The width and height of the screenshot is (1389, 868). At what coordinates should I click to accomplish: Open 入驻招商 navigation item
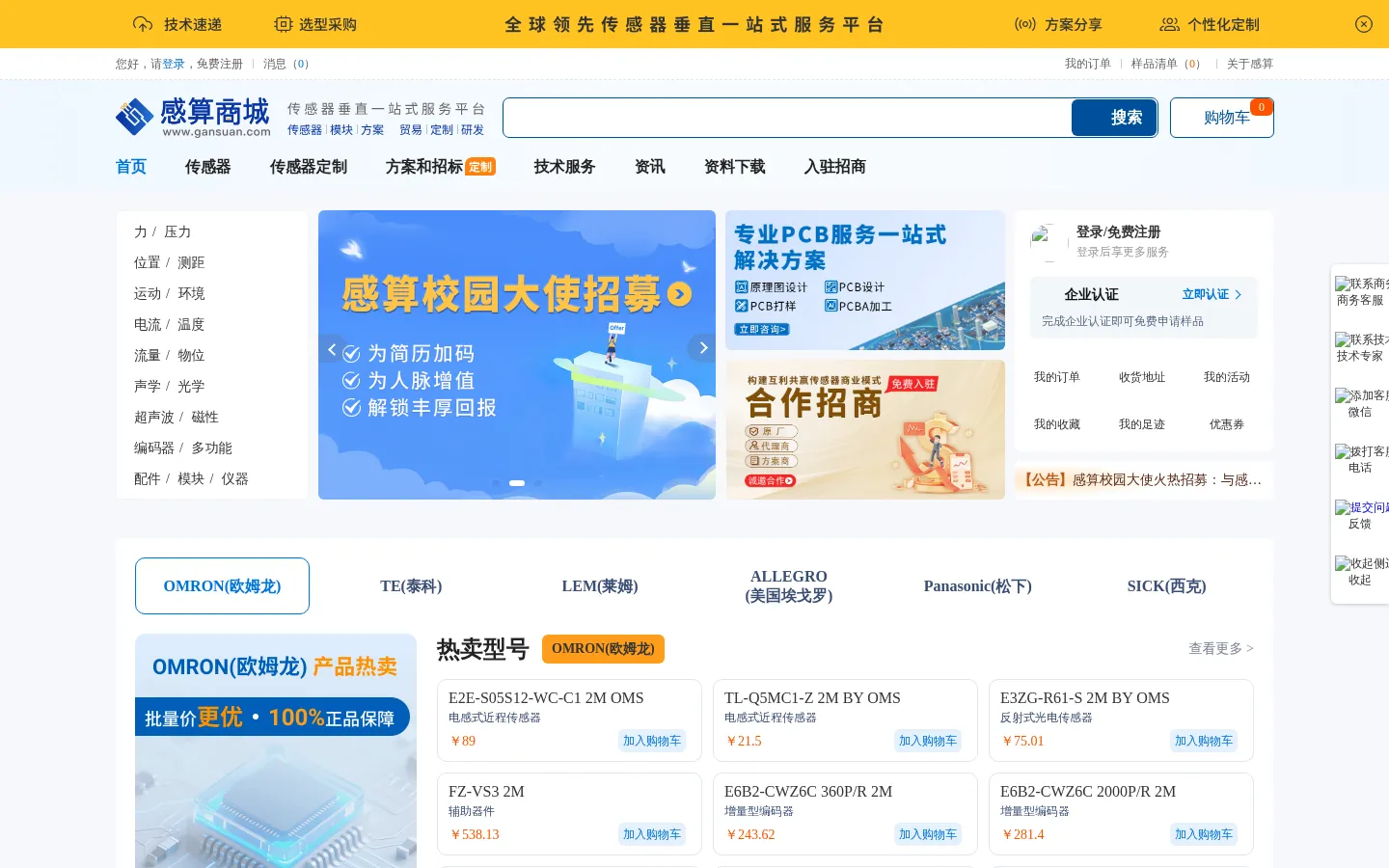pyautogui.click(x=835, y=167)
